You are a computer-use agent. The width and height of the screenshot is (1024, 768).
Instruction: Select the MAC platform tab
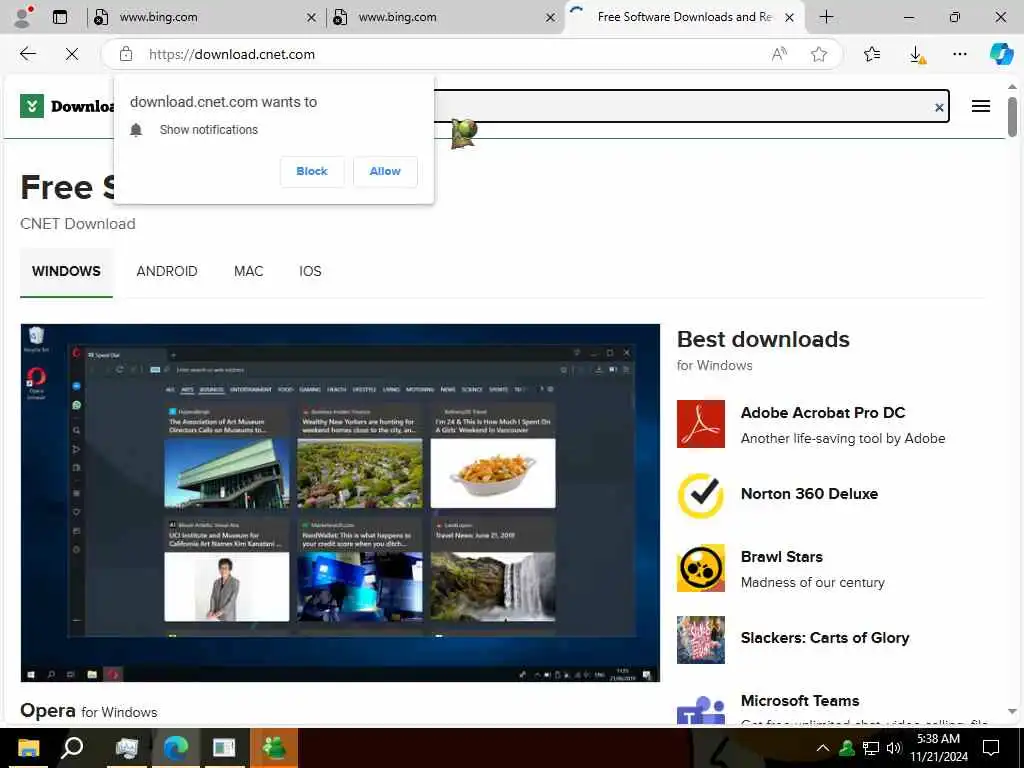(249, 271)
